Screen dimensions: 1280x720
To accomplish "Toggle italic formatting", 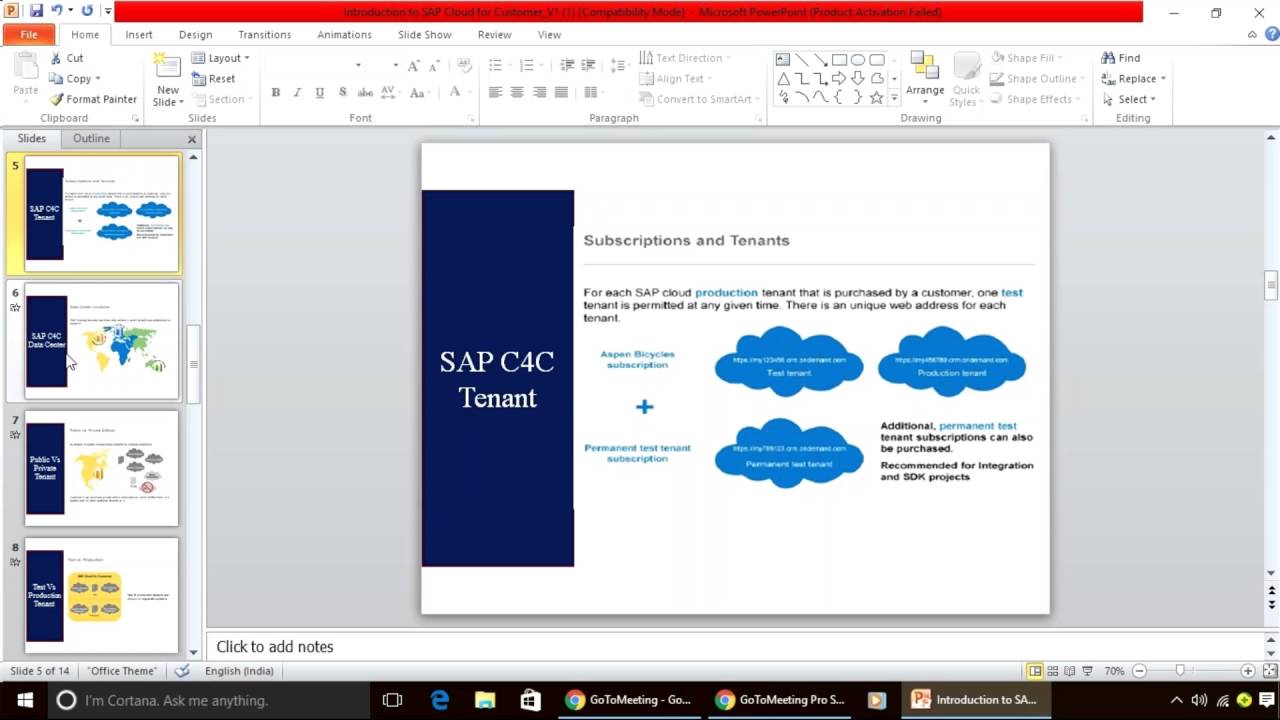I will (x=297, y=92).
